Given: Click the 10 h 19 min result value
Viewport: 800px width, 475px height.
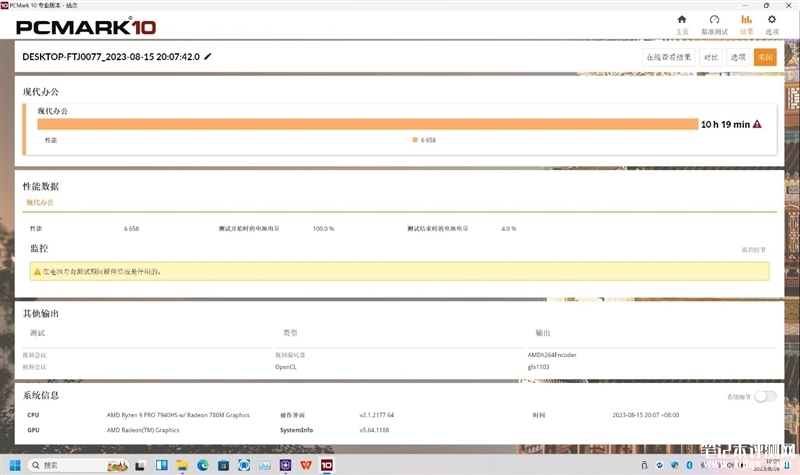Looking at the screenshot, I should (725, 124).
